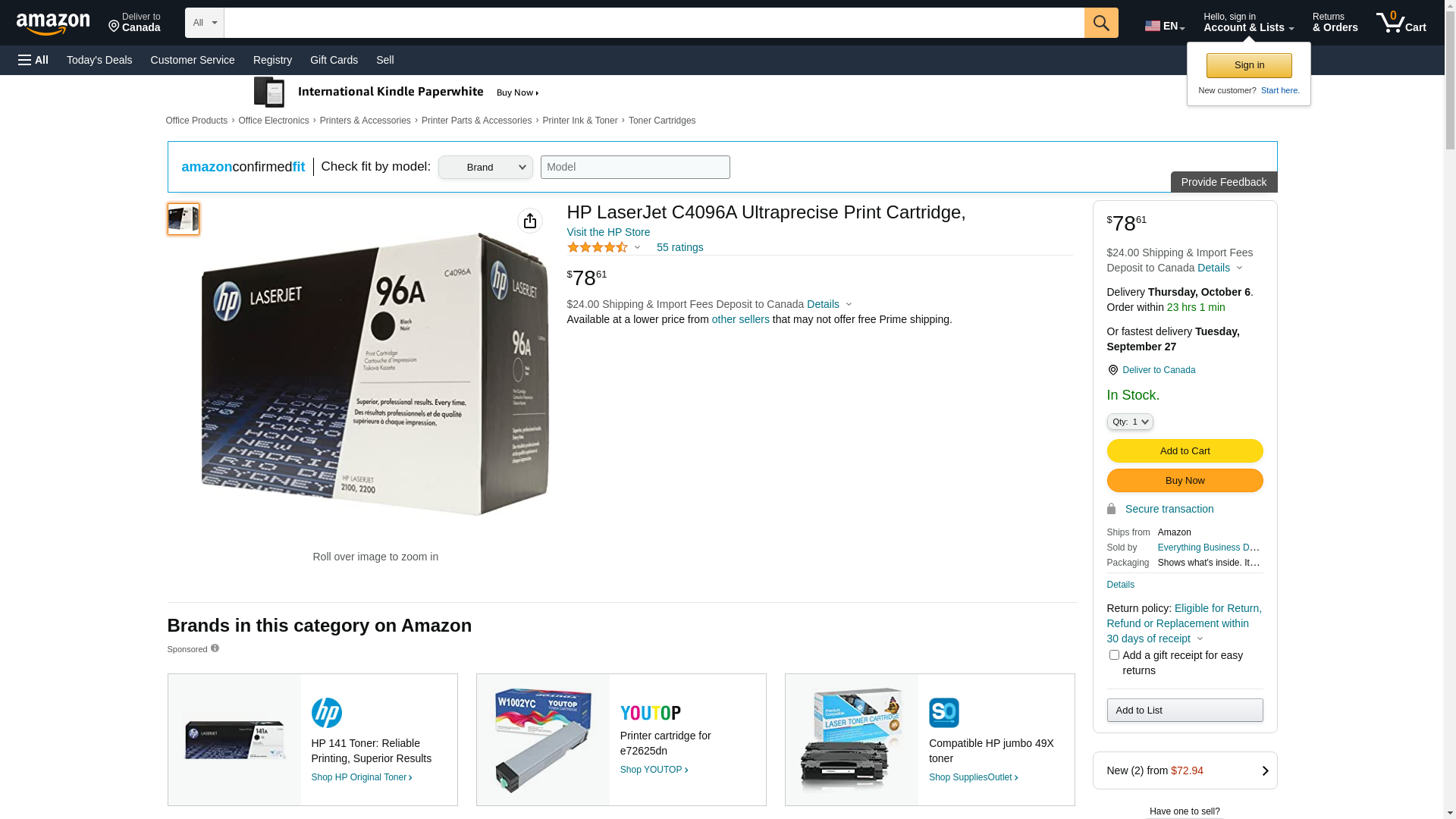The height and width of the screenshot is (819, 1456).
Task: Expand the search category All dropdown
Action: pos(205,23)
